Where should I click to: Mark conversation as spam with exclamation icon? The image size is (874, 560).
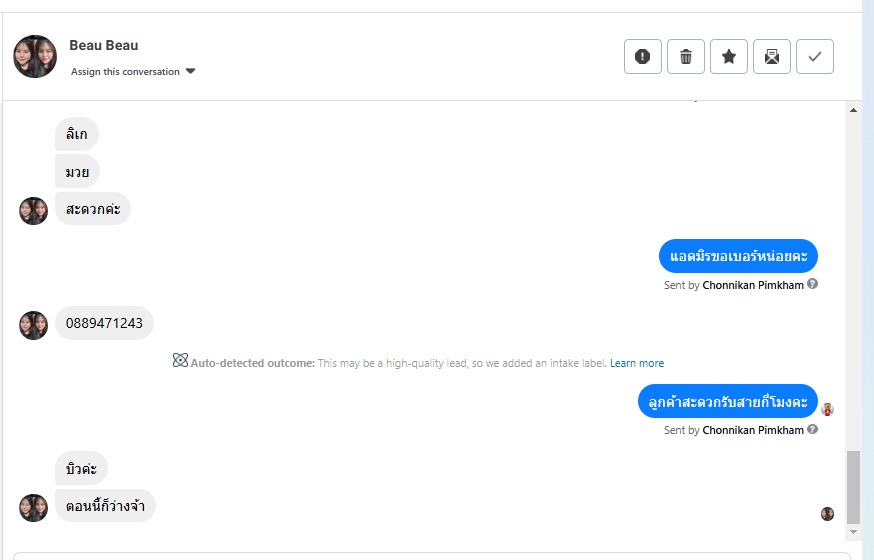pyautogui.click(x=643, y=56)
